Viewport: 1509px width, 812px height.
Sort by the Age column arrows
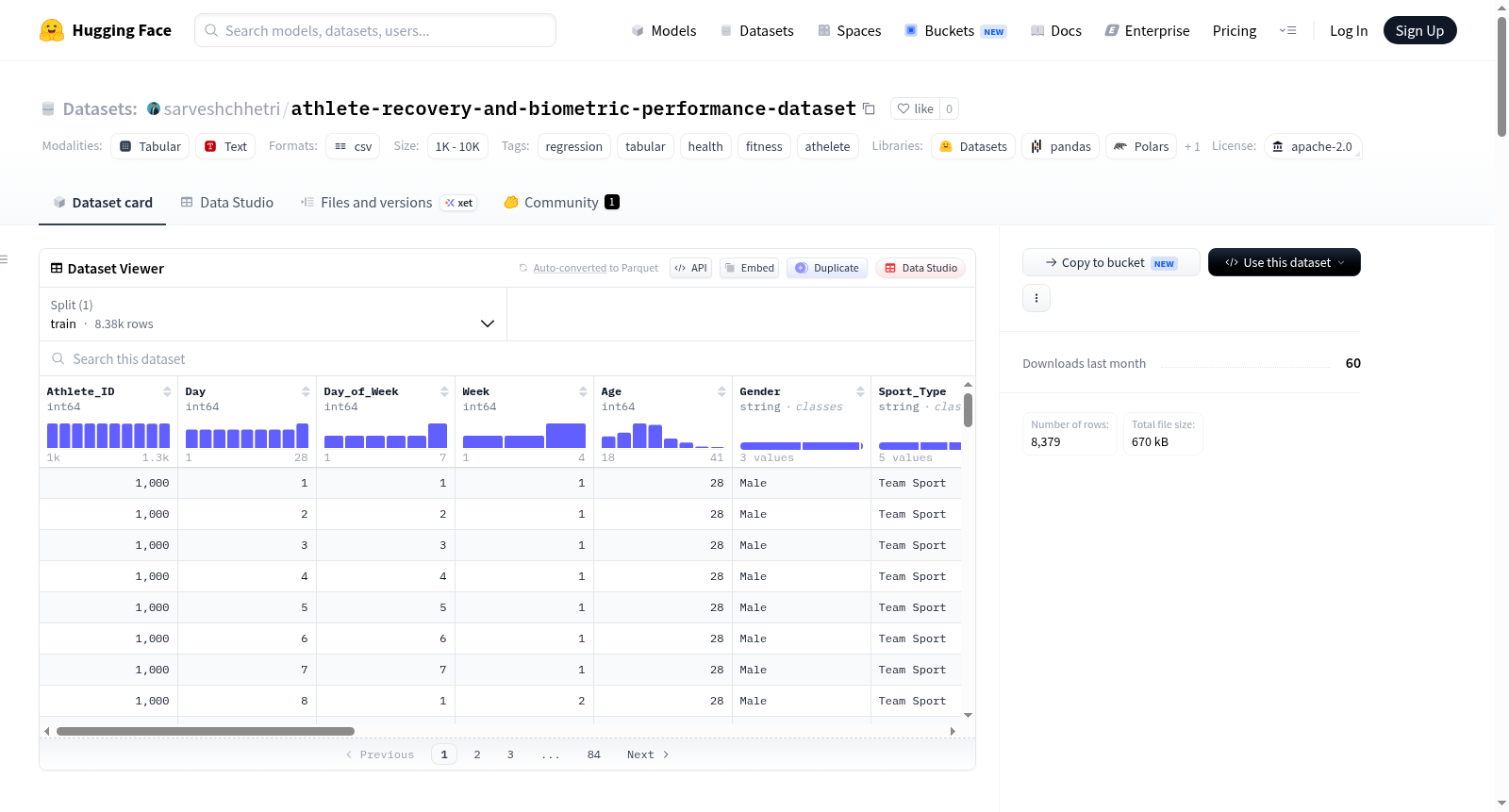tap(721, 391)
